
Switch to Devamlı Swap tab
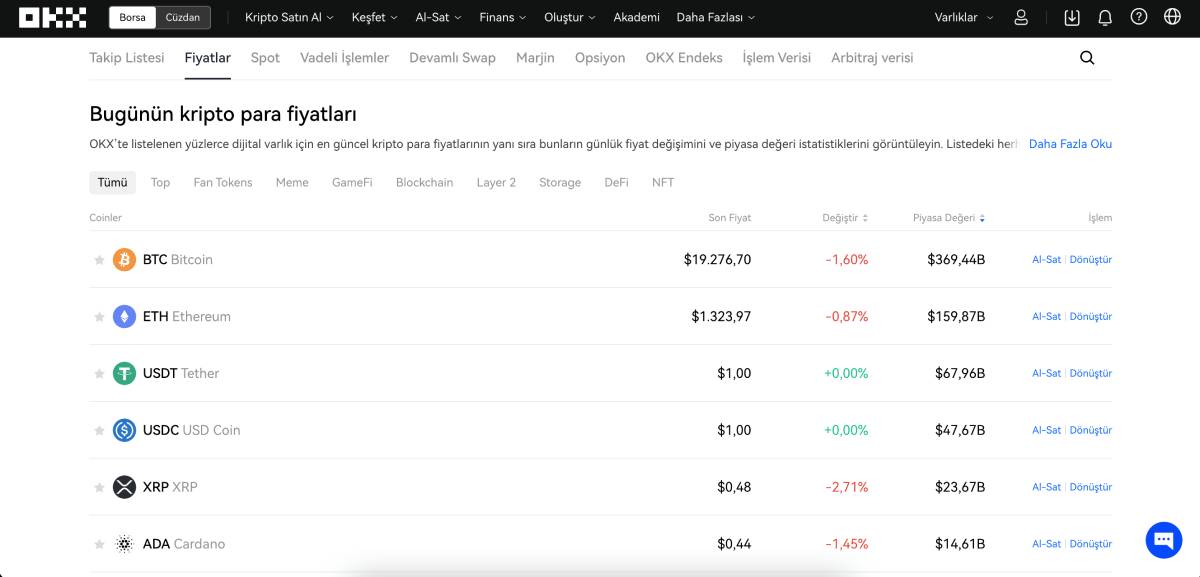(452, 58)
